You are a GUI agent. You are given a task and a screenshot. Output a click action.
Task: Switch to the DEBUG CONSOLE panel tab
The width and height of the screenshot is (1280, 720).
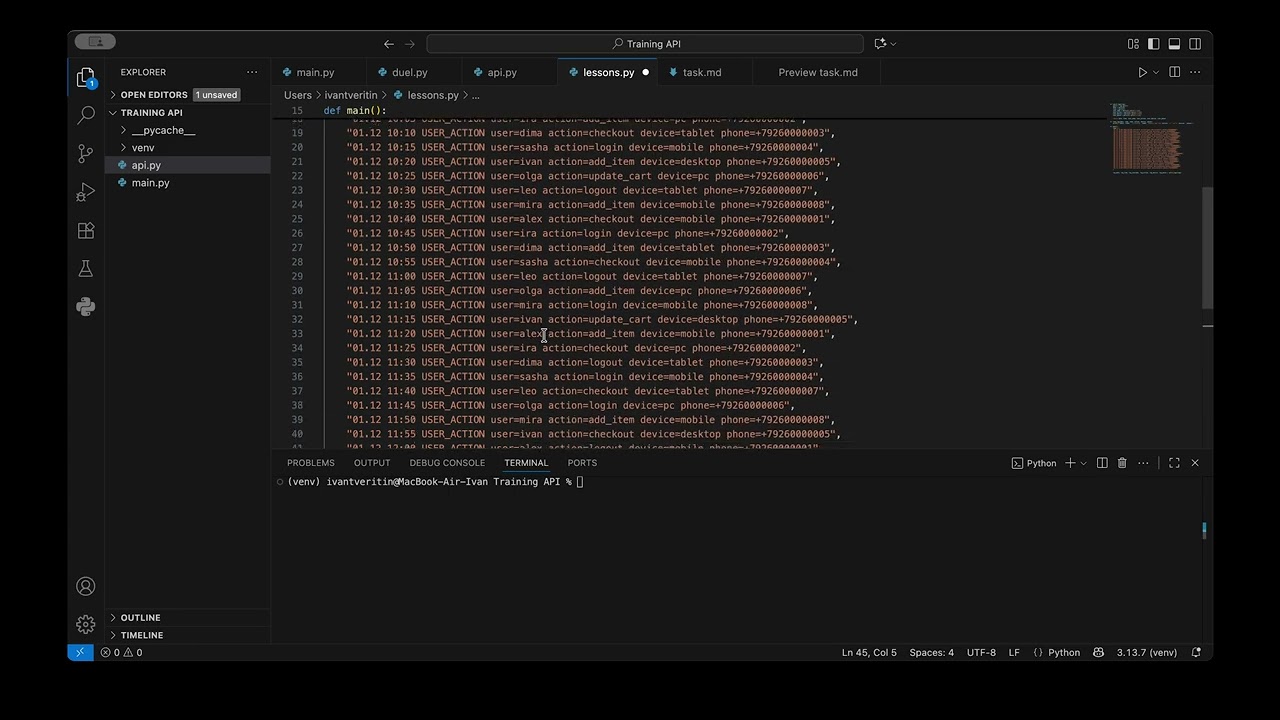pyautogui.click(x=446, y=463)
